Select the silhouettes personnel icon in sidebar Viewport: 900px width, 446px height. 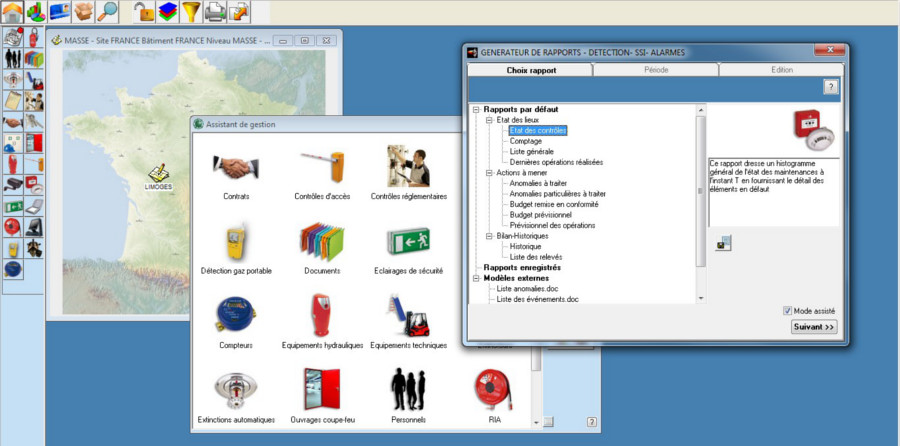(x=13, y=59)
